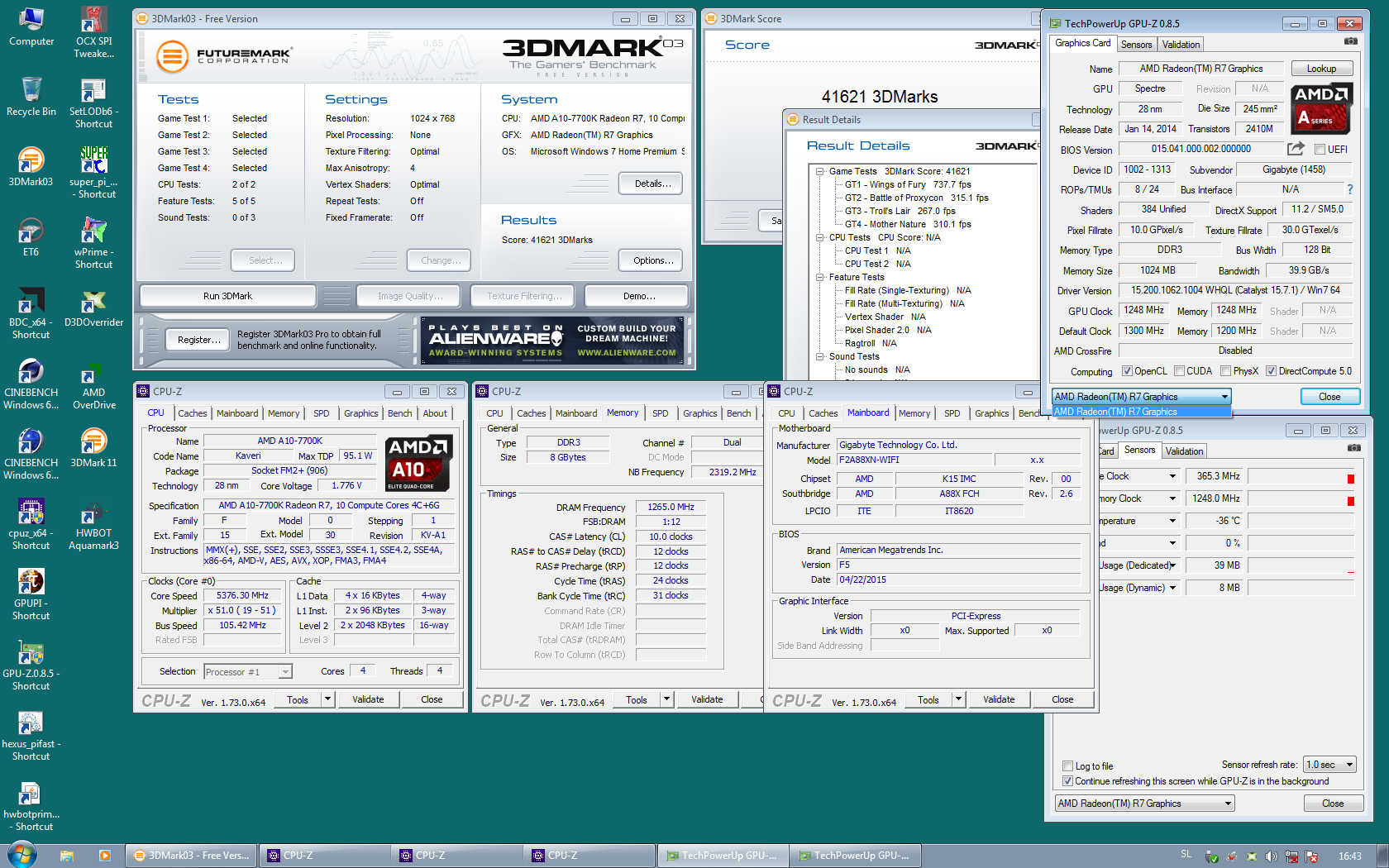Launch the SetLODb6 shortcut on desktop
The image size is (1389, 868).
pos(93,103)
